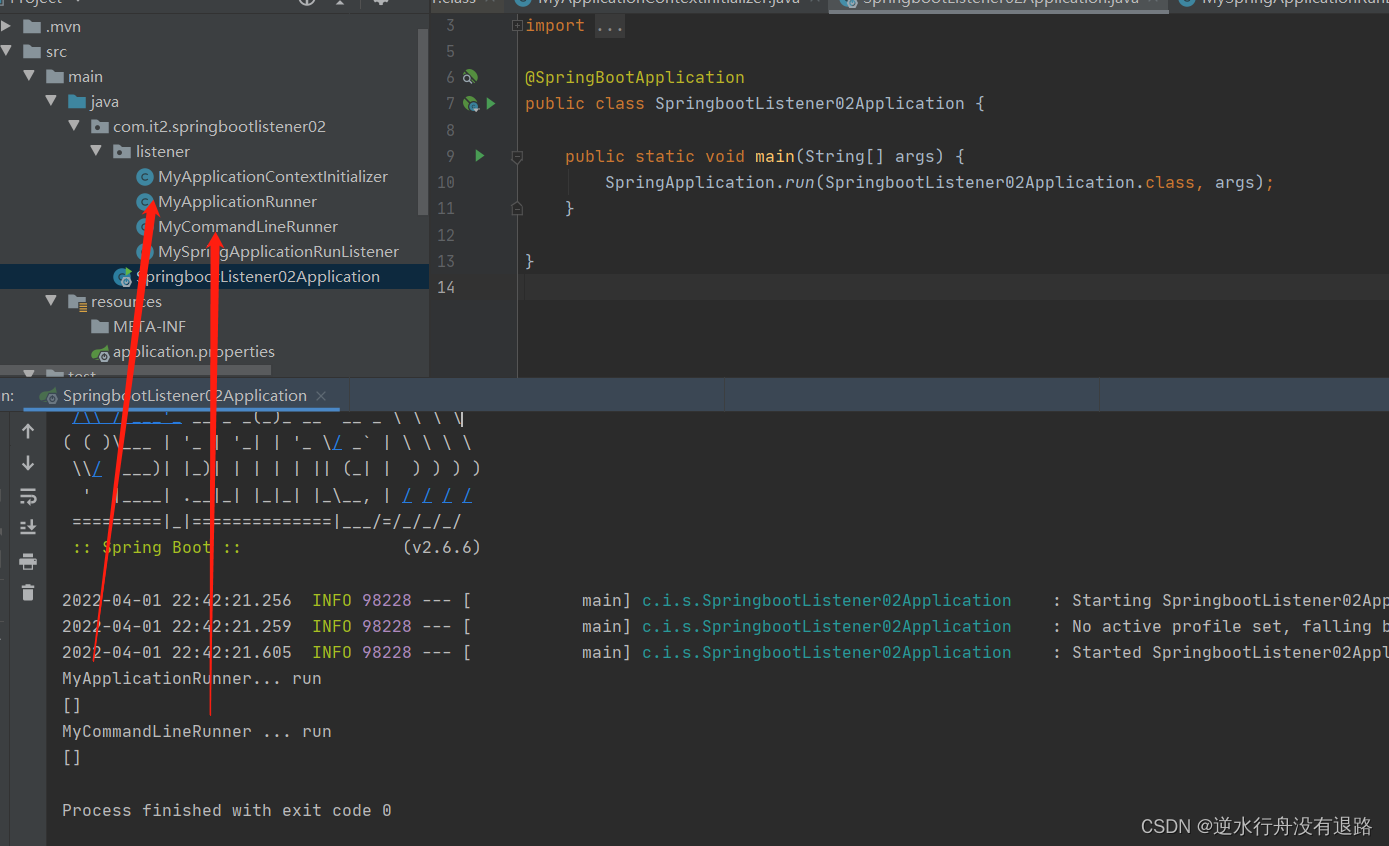
Task: Click run arrow next to class declaration line 7
Action: 491,103
